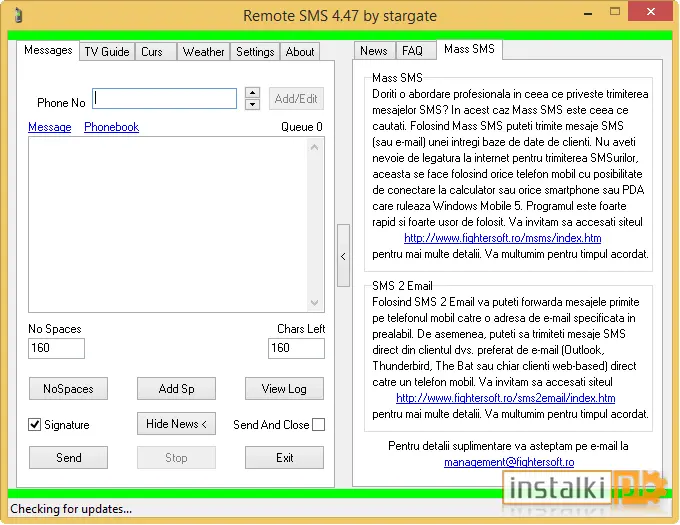Collapse news panel with the < splitter button
The image size is (680, 525).
click(x=343, y=256)
